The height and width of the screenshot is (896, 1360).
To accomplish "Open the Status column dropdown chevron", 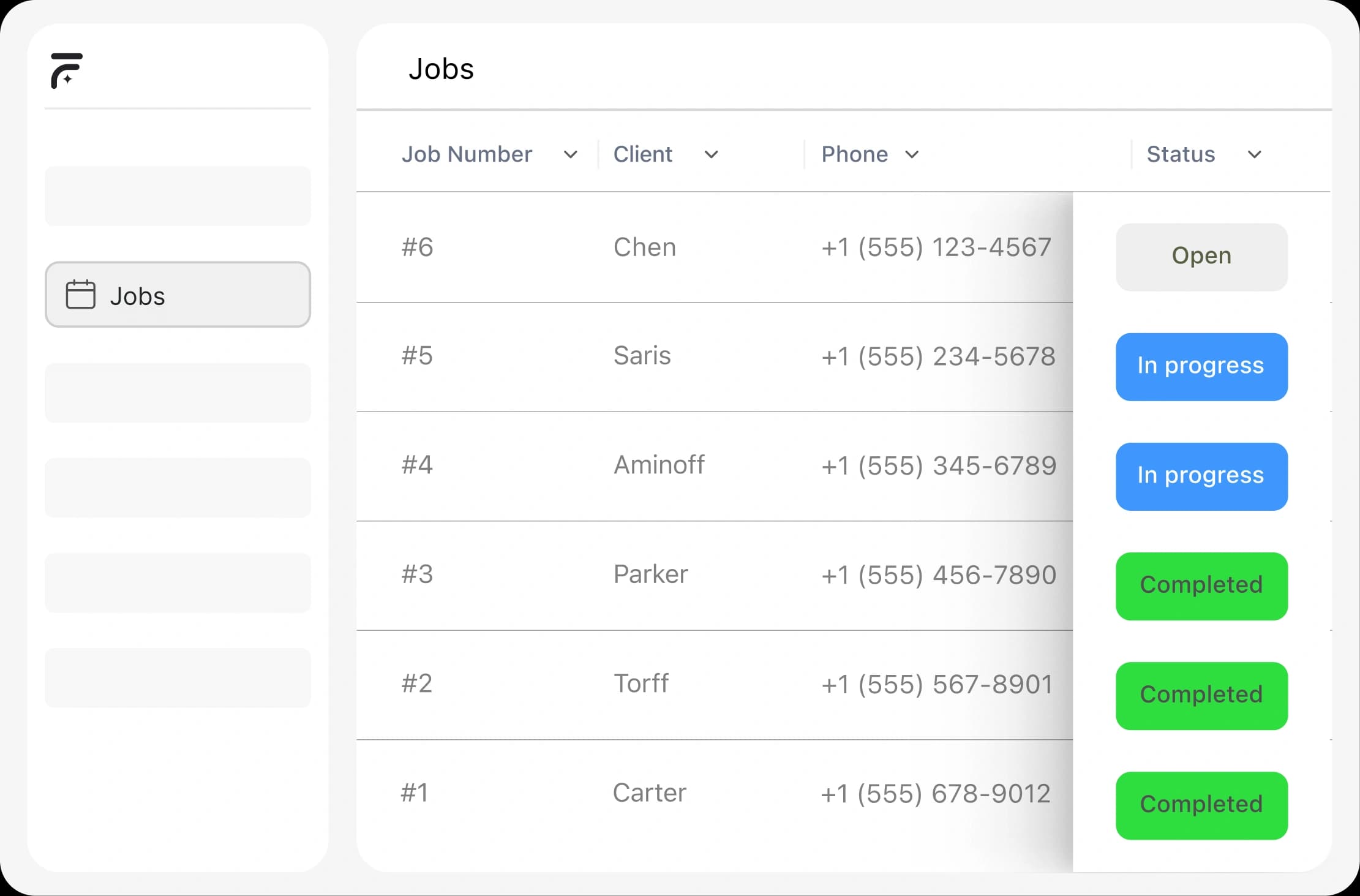I will pos(1254,154).
